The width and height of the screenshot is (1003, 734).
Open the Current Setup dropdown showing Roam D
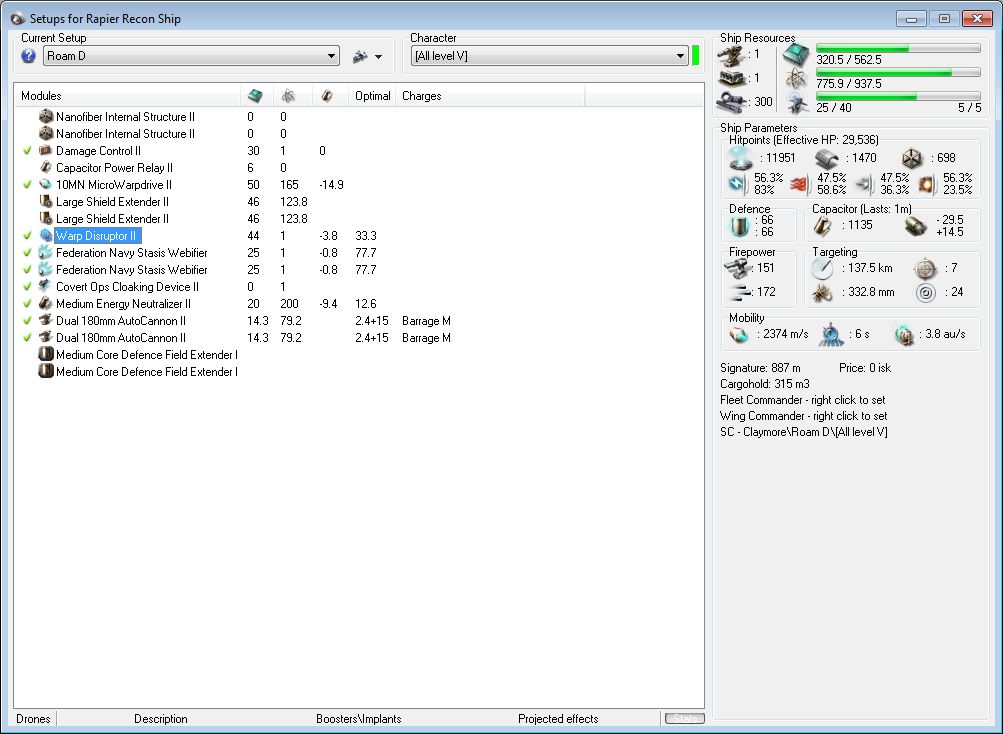(x=191, y=56)
